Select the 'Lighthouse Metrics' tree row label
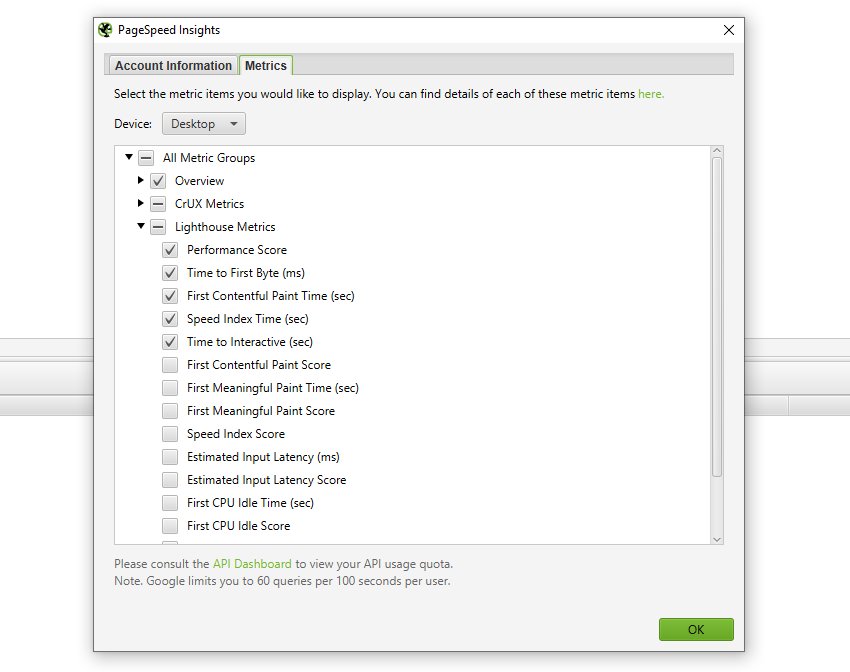Screen dimensions: 850x672 click(x=225, y=227)
